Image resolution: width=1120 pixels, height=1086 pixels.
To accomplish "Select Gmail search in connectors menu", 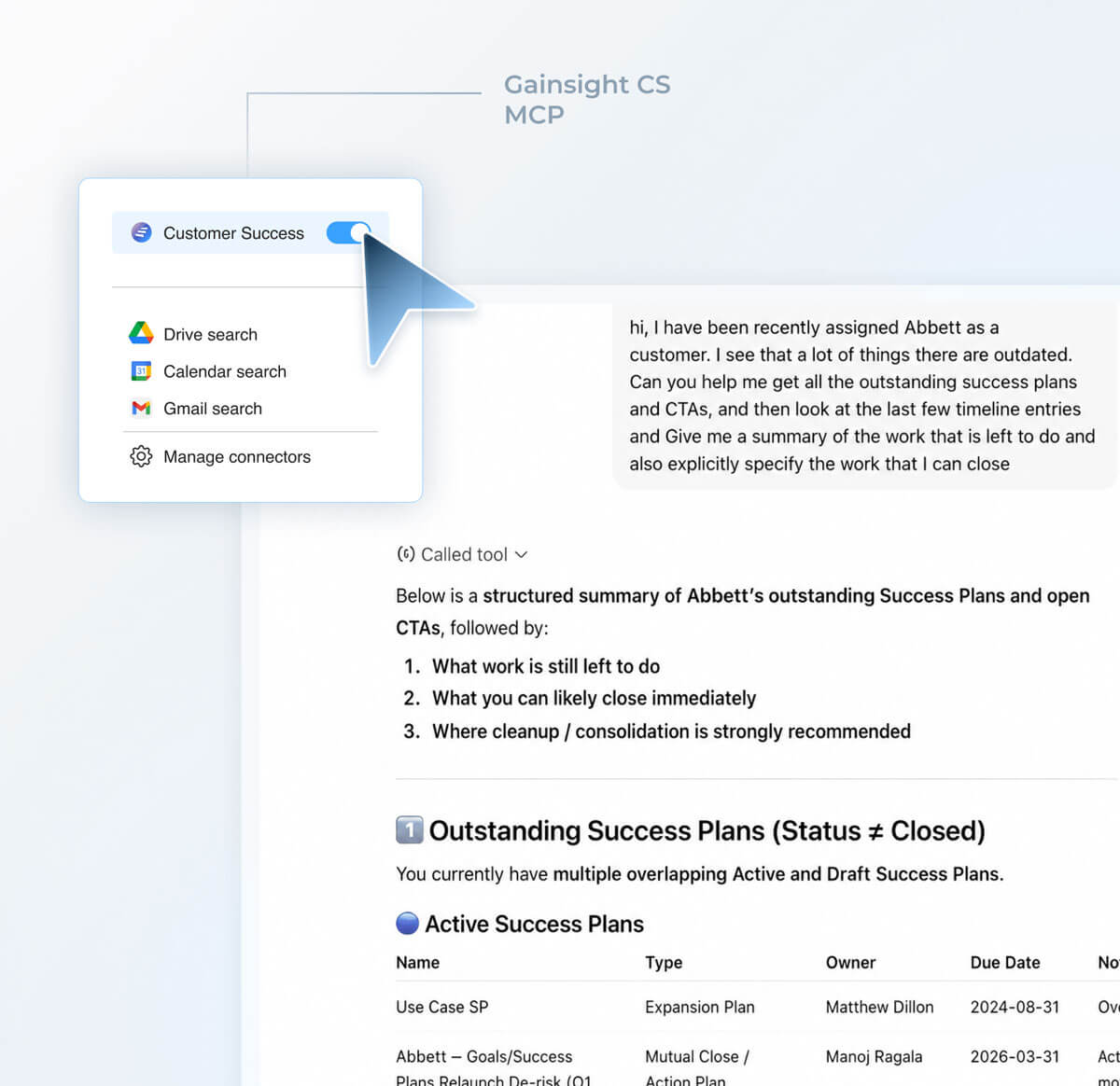I will pyautogui.click(x=213, y=409).
